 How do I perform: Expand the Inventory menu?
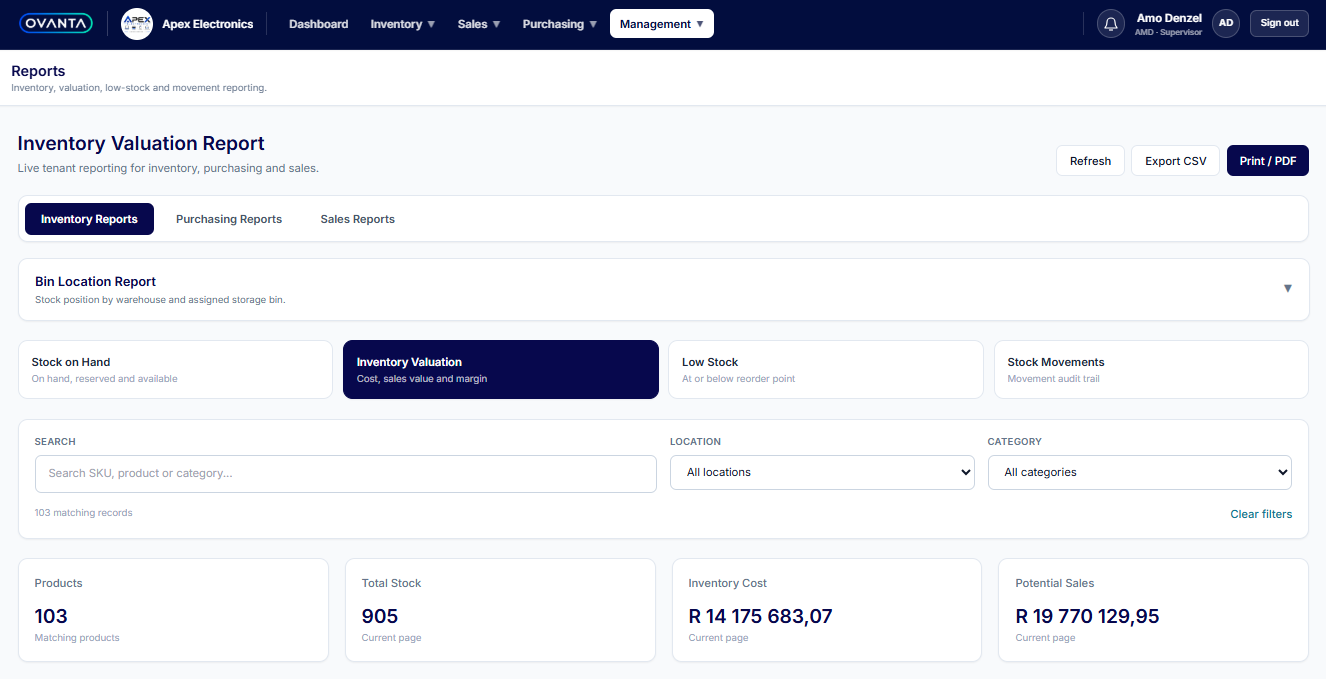[403, 24]
